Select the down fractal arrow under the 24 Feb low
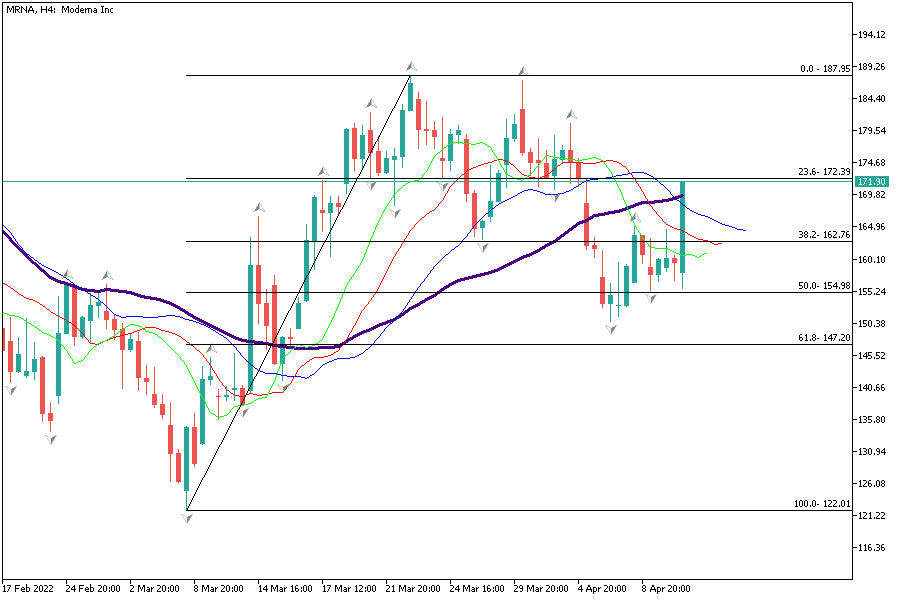Viewport: 900px width, 600px height. [x=50, y=438]
